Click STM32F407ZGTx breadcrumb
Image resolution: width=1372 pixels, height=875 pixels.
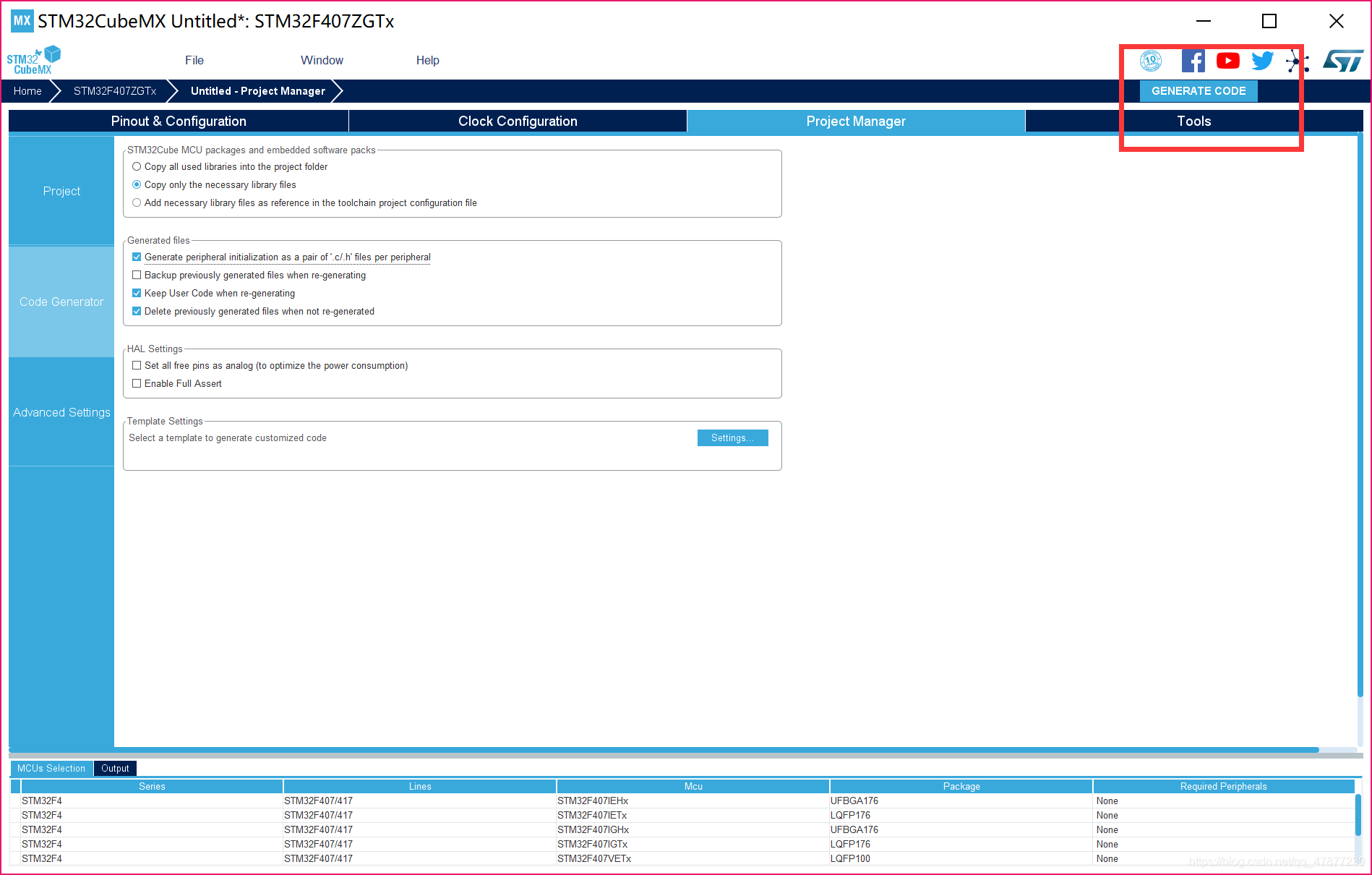pyautogui.click(x=115, y=91)
